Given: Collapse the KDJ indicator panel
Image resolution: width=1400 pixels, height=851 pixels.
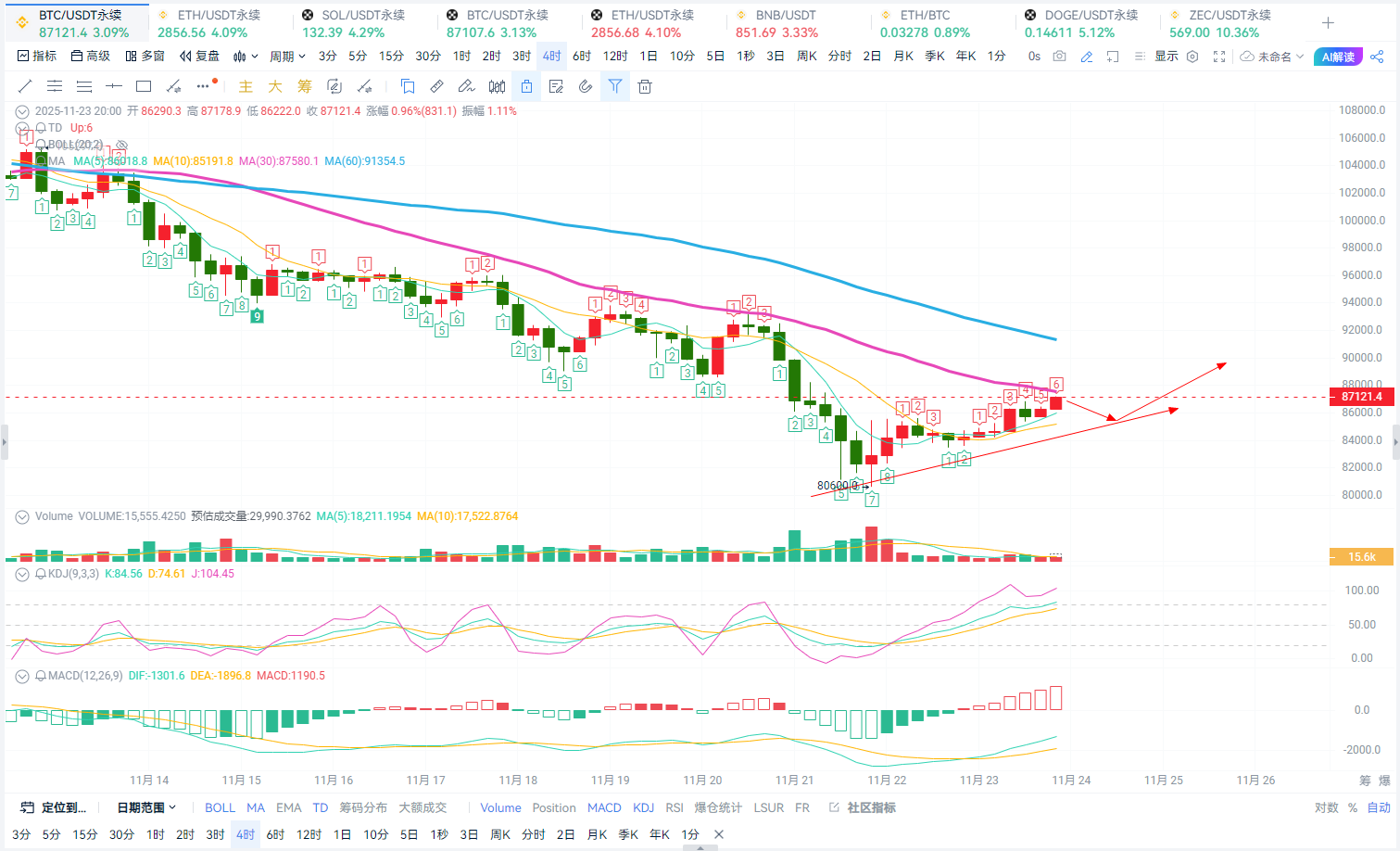Looking at the screenshot, I should pos(22,574).
